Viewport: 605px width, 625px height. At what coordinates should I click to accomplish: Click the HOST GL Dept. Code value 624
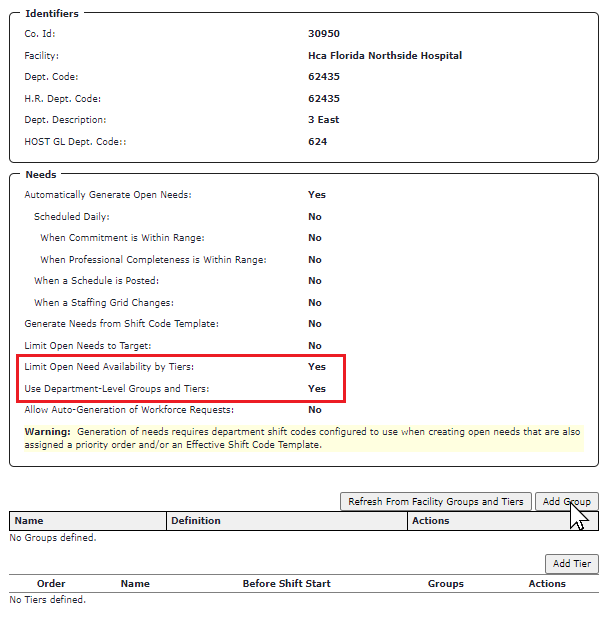coord(317,142)
